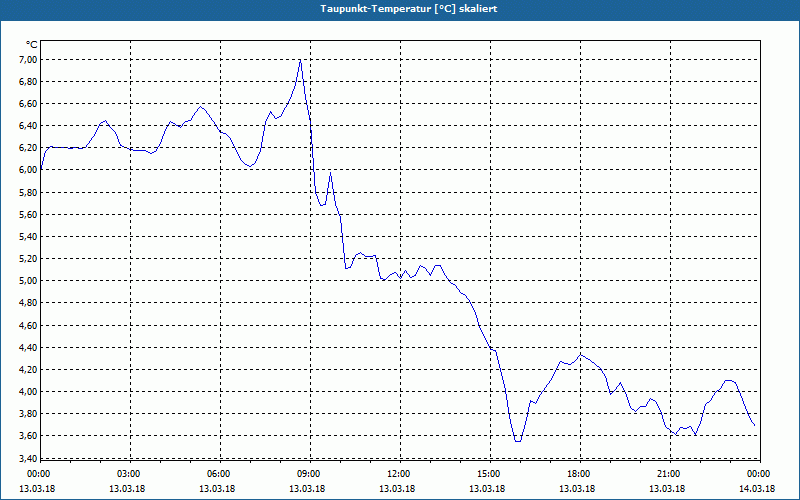Image resolution: width=800 pixels, height=500 pixels.
Task: Click the 5,00 y-axis value
Action: 29,281
